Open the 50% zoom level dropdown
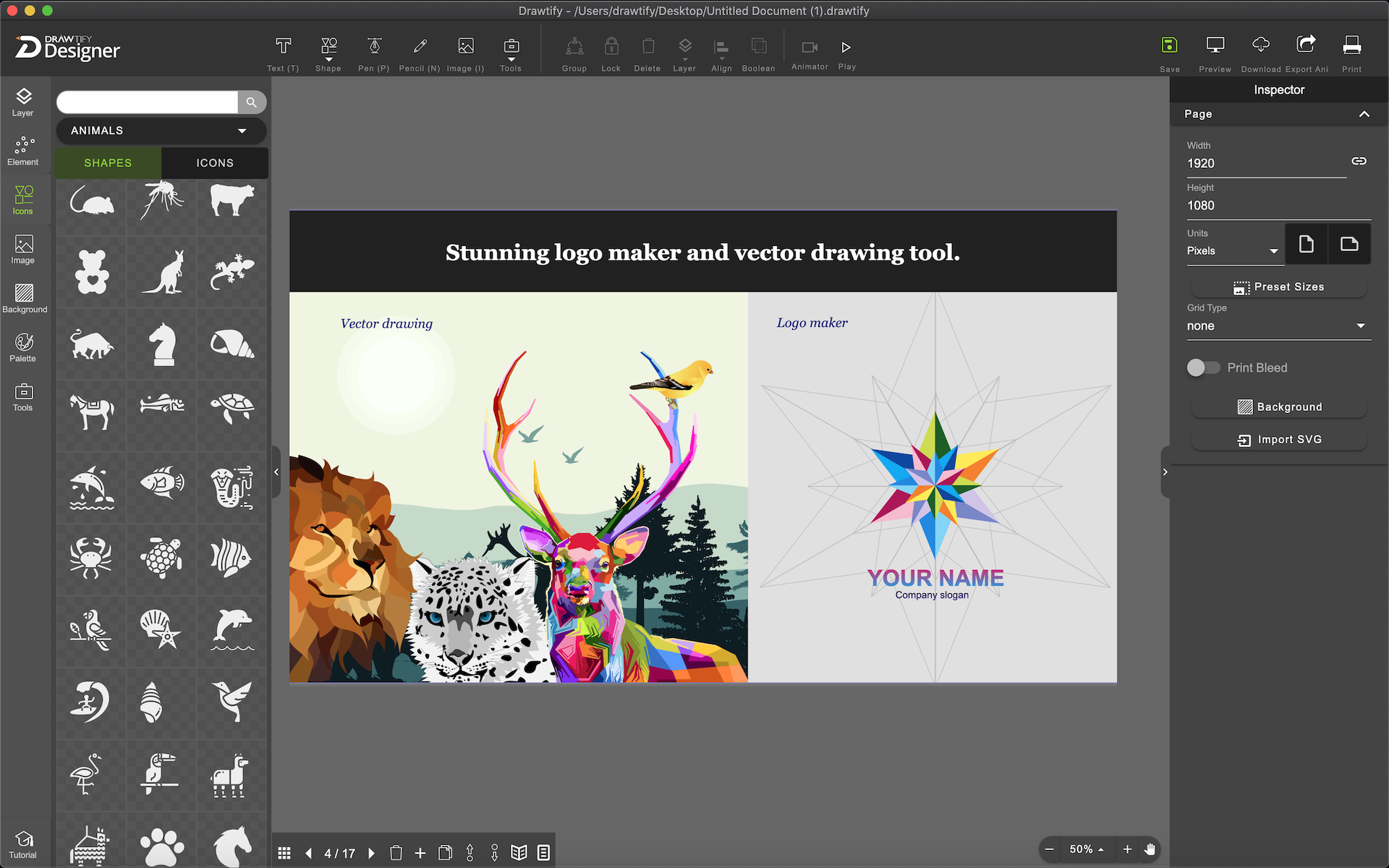The height and width of the screenshot is (868, 1389). coord(1087,849)
